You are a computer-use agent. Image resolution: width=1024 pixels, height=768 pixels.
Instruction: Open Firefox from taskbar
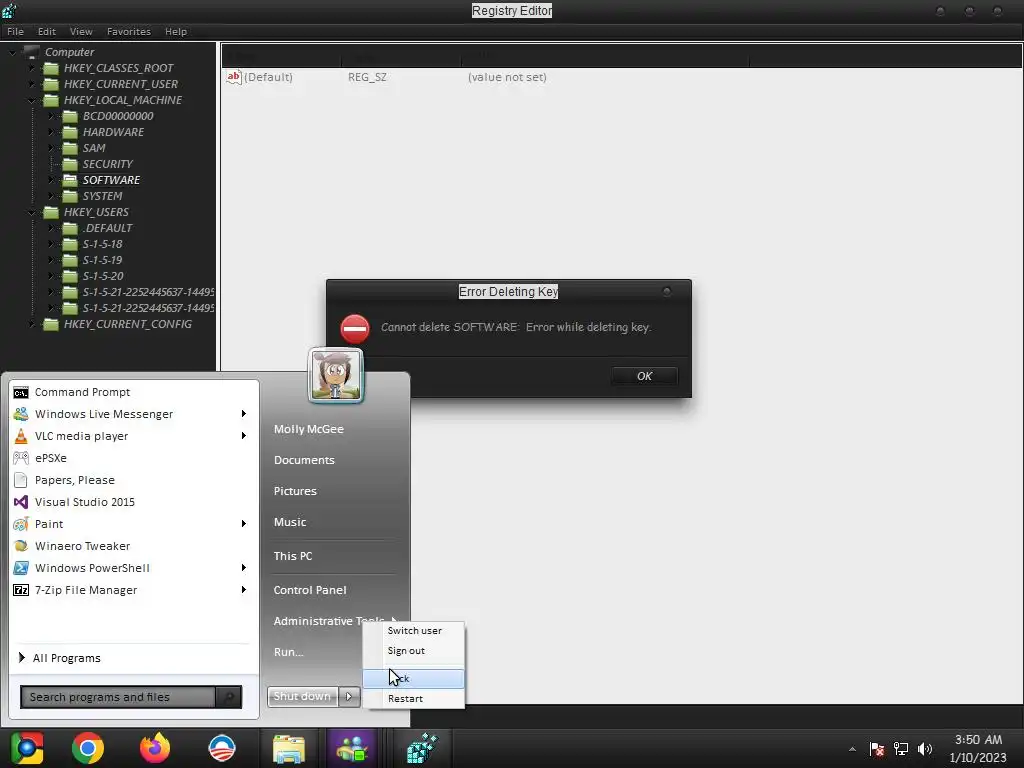point(155,748)
